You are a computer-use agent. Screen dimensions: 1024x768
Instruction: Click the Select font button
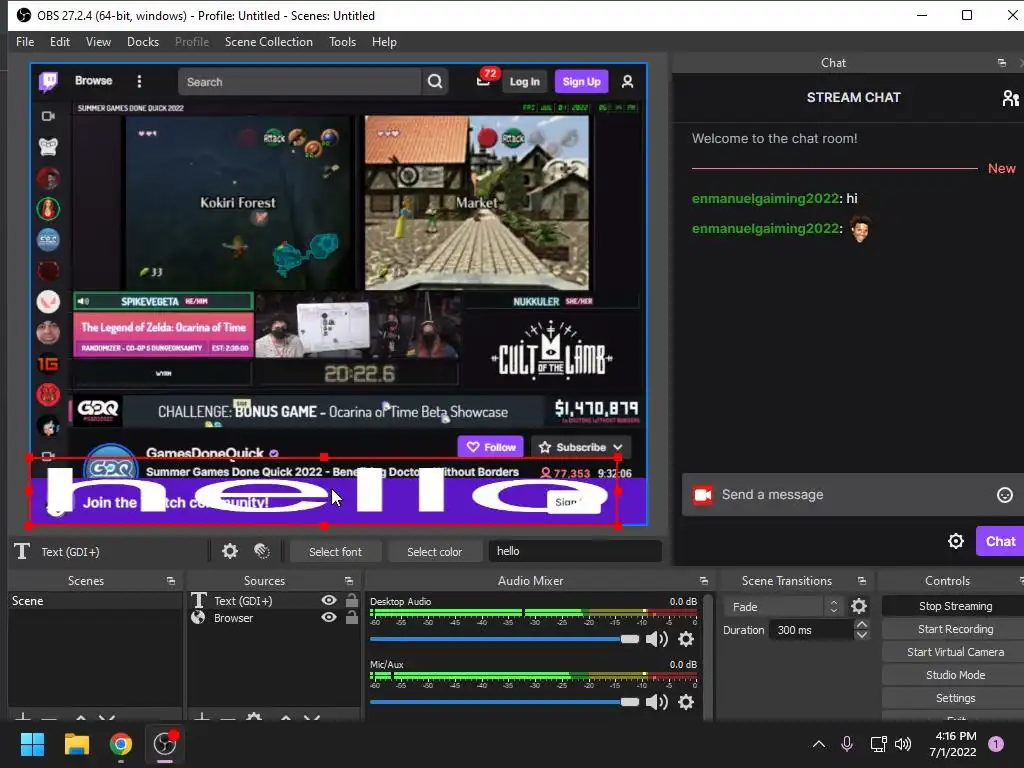pyautogui.click(x=335, y=552)
